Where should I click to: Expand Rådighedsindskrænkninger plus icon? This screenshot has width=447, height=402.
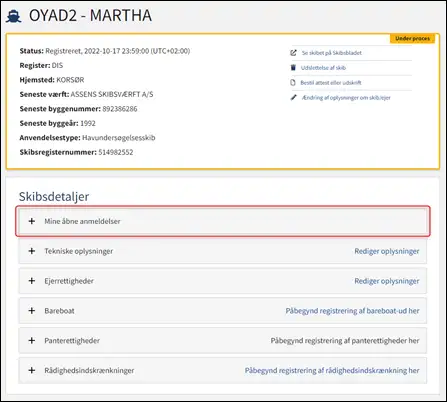tap(32, 370)
